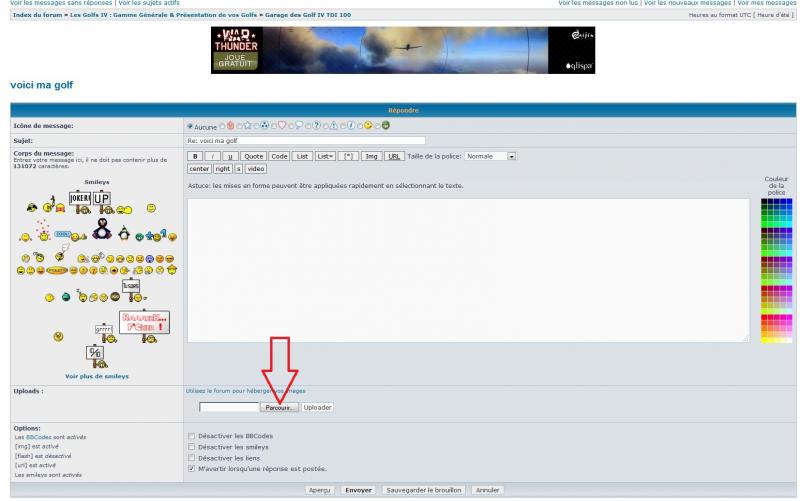Check 'Désactiver les liens'
This screenshot has width=800, height=501.
tap(192, 458)
